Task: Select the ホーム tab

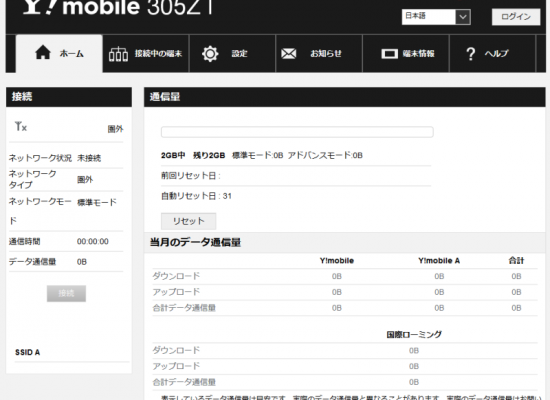Action: (59, 54)
